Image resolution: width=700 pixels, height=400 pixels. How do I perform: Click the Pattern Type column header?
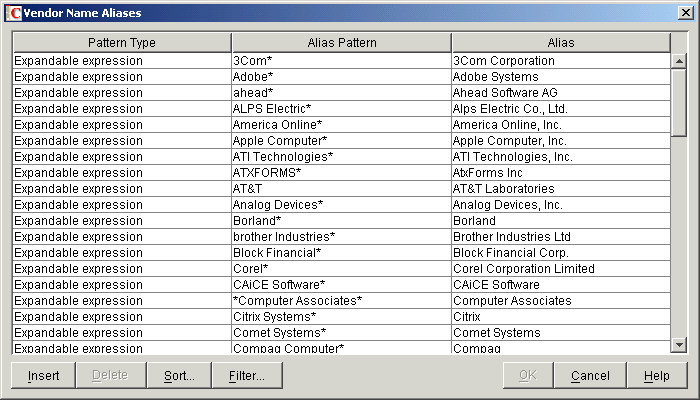pyautogui.click(x=122, y=43)
